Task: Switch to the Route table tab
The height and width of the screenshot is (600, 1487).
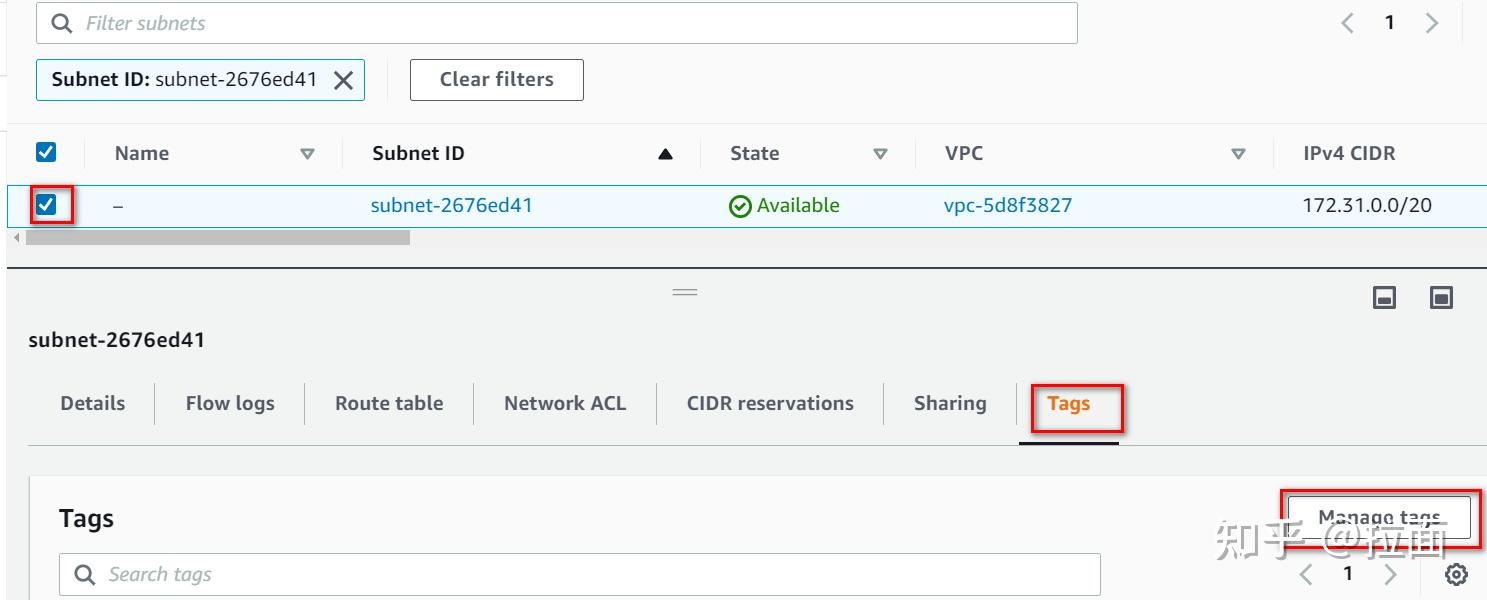Action: coord(389,404)
